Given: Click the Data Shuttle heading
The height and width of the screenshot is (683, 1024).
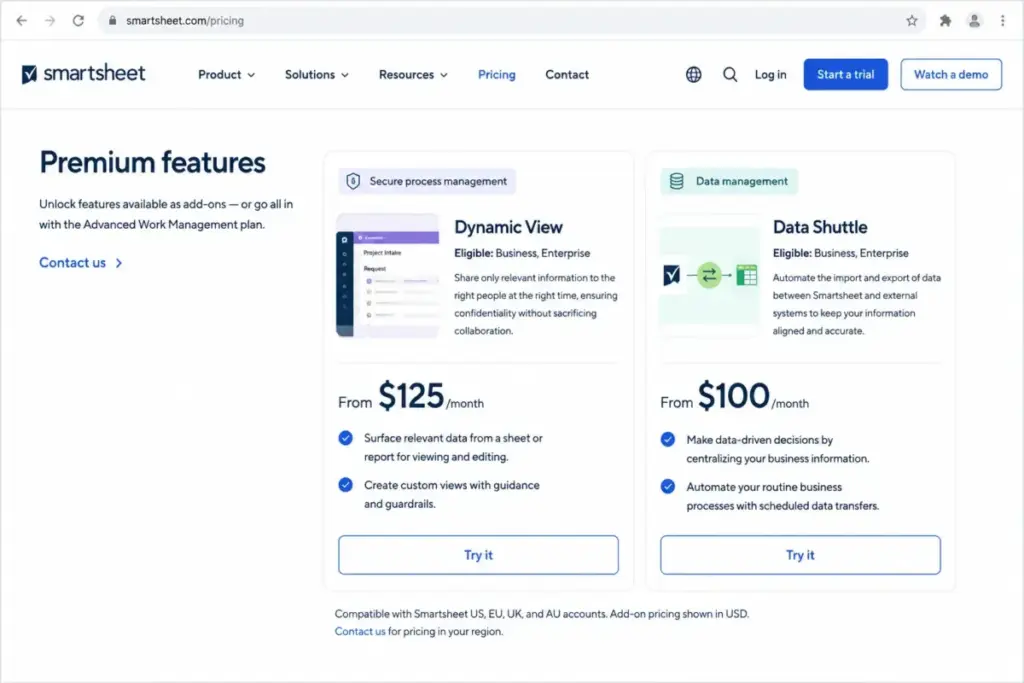Looking at the screenshot, I should 820,227.
